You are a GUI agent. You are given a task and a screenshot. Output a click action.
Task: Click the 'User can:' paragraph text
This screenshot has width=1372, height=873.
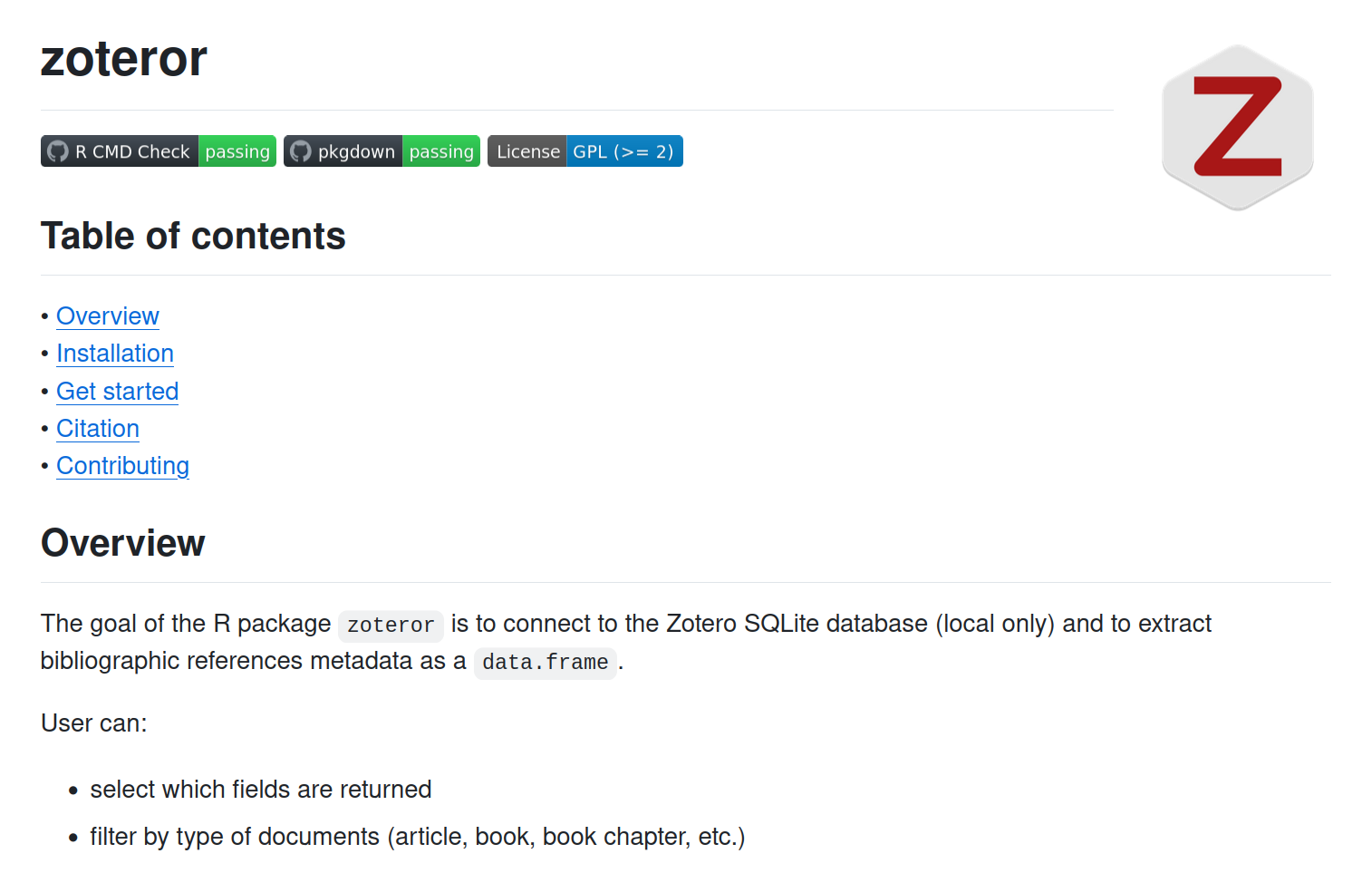pyautogui.click(x=94, y=723)
